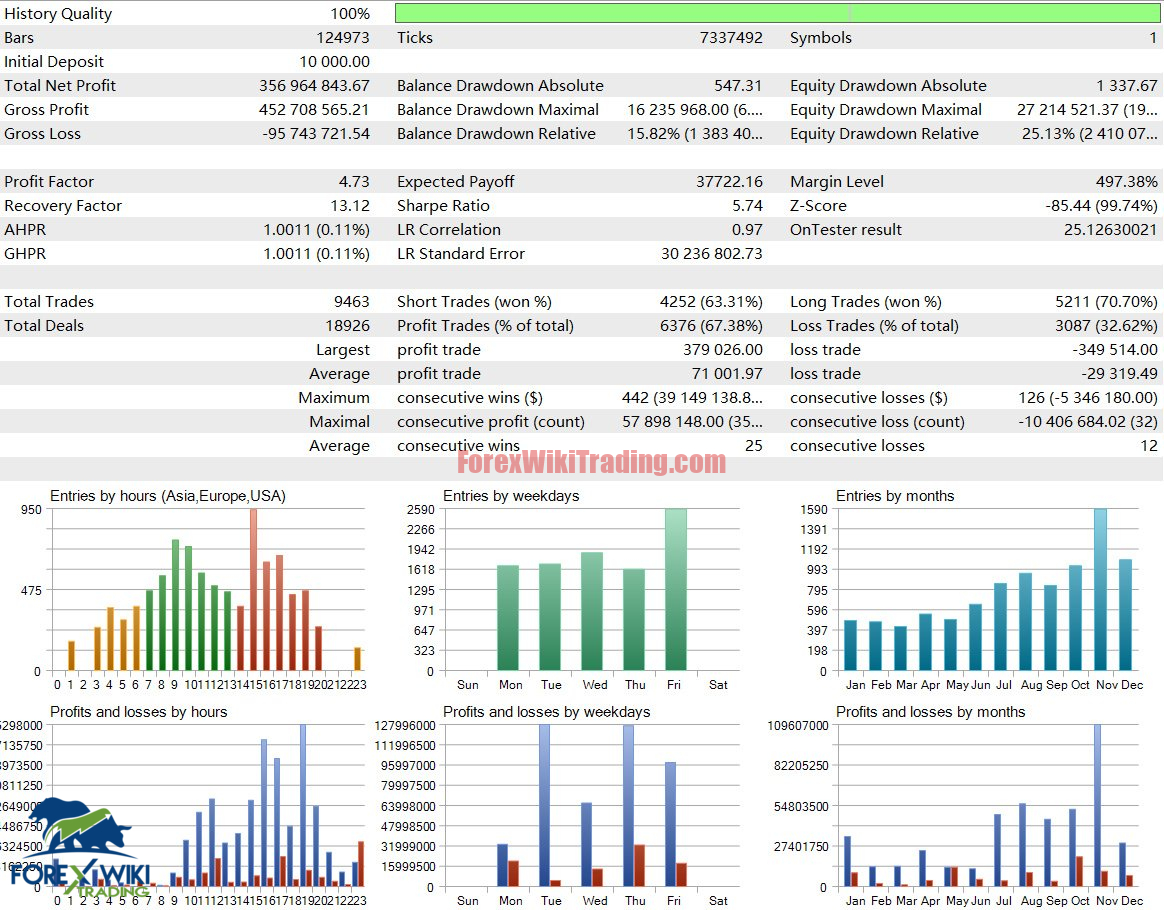Click the Ticks value 7337492
This screenshot has height=910, width=1164.
pyautogui.click(x=730, y=38)
